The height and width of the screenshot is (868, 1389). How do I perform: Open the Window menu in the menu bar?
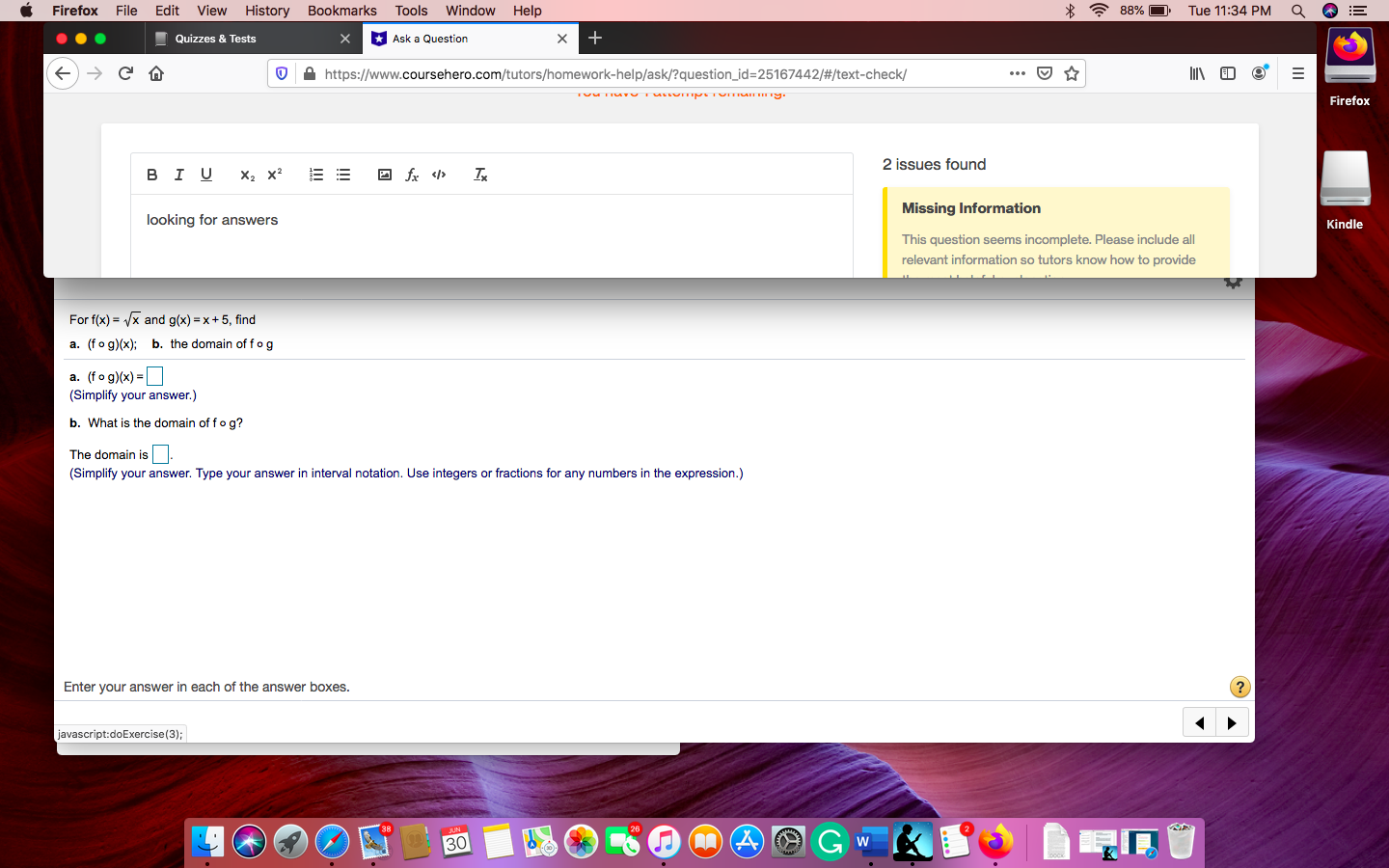click(x=471, y=11)
